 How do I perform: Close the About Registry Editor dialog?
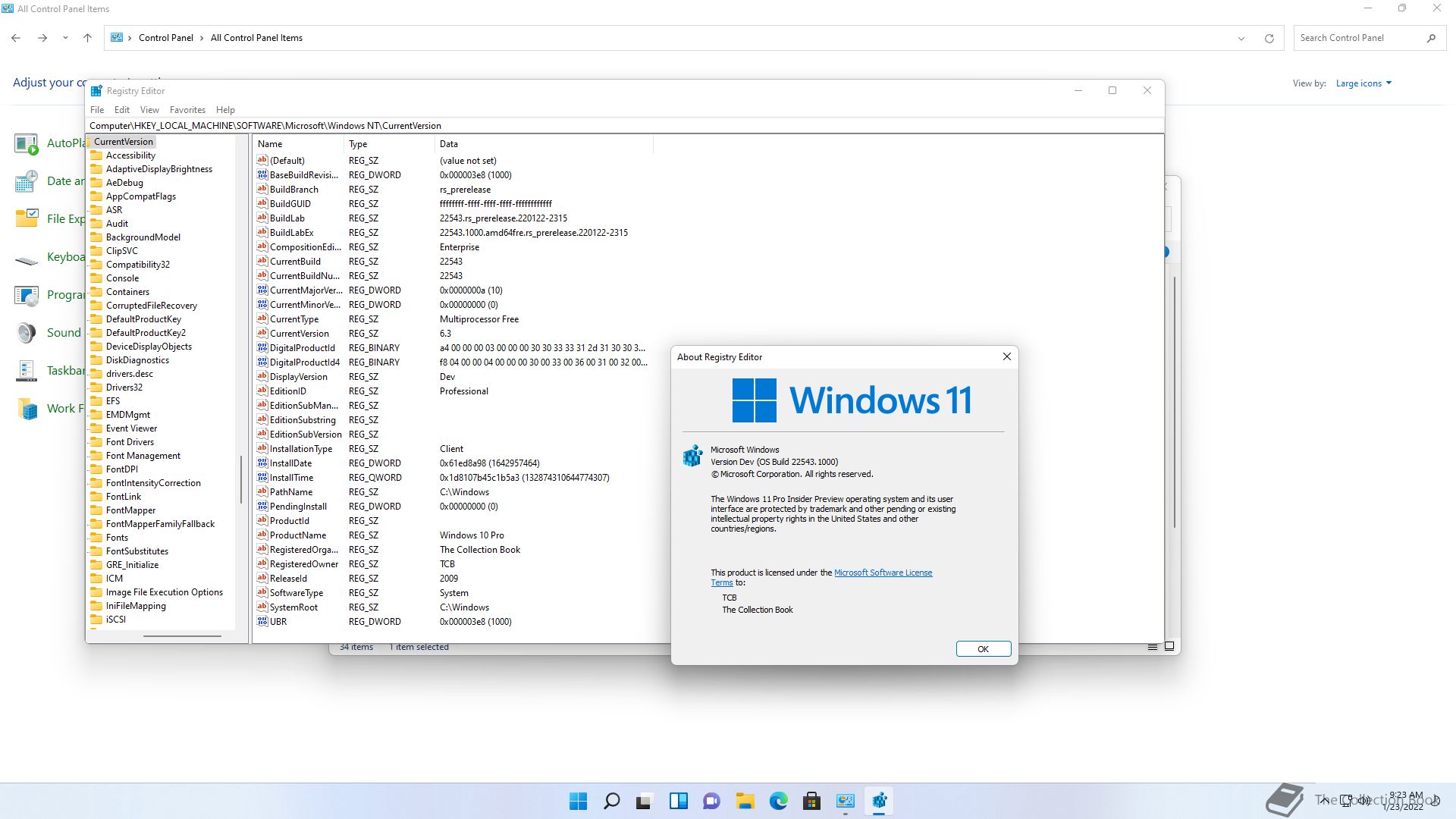click(1006, 357)
